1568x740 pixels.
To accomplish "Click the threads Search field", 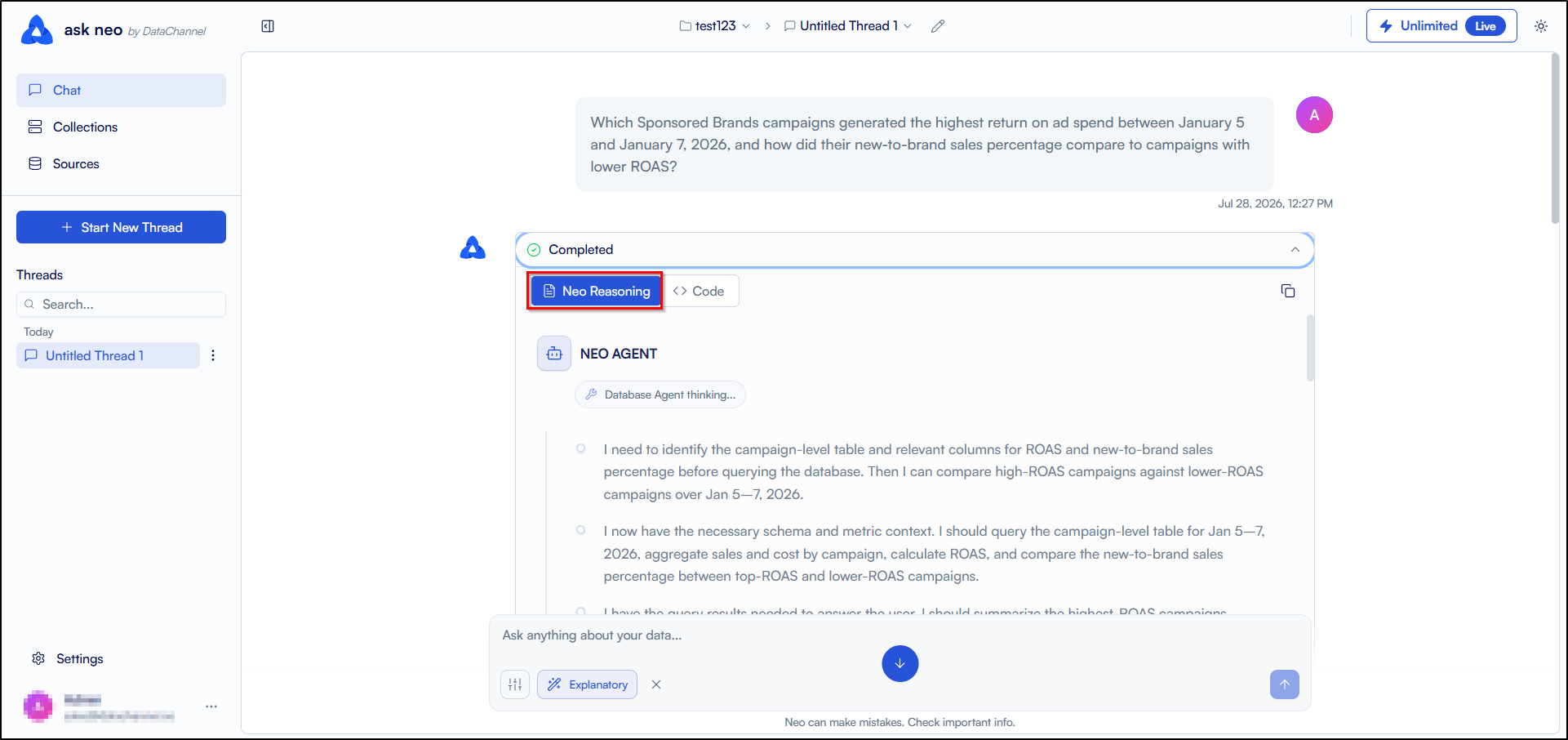I will (x=121, y=304).
